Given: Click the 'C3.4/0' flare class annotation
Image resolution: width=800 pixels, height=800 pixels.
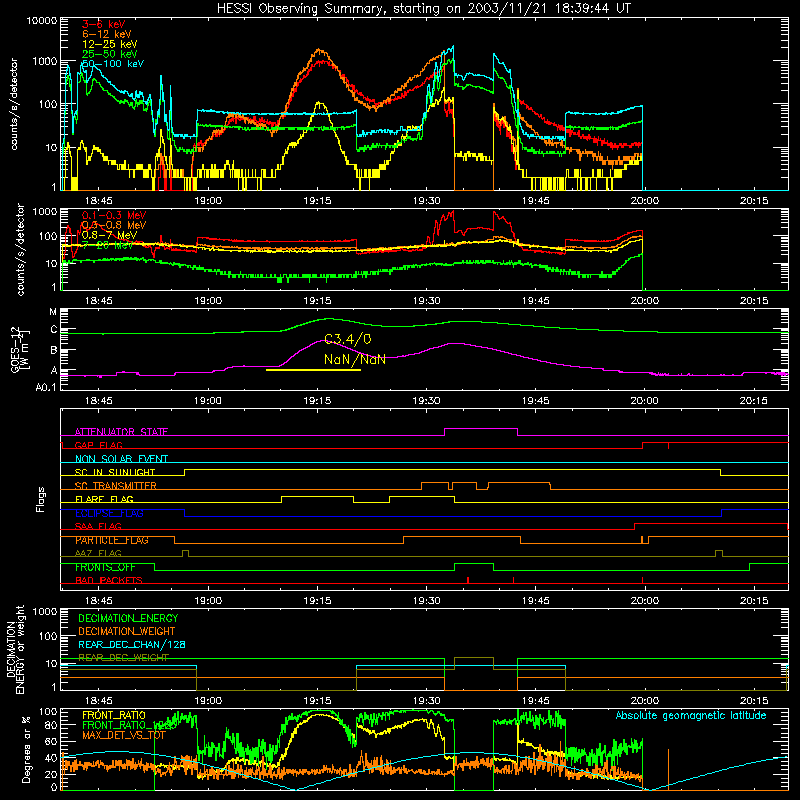Looking at the screenshot, I should pos(347,339).
